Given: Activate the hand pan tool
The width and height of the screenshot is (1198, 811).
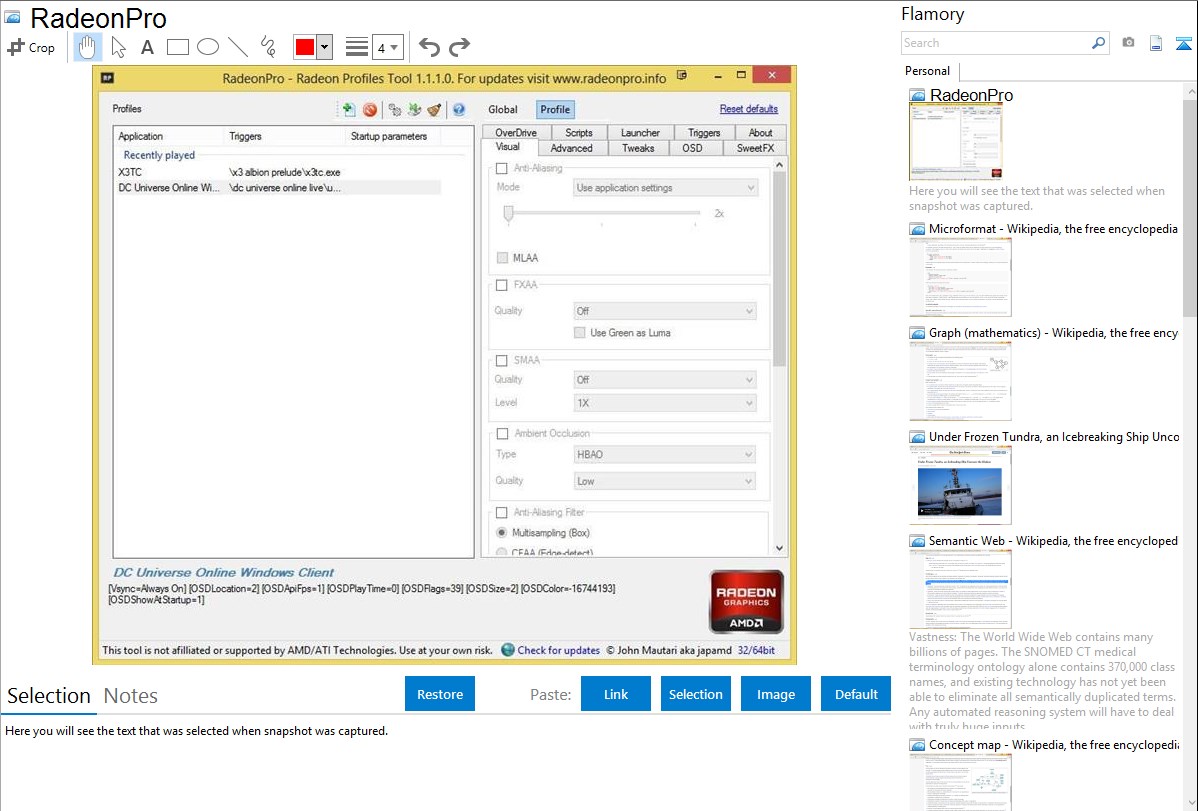Looking at the screenshot, I should (x=87, y=47).
